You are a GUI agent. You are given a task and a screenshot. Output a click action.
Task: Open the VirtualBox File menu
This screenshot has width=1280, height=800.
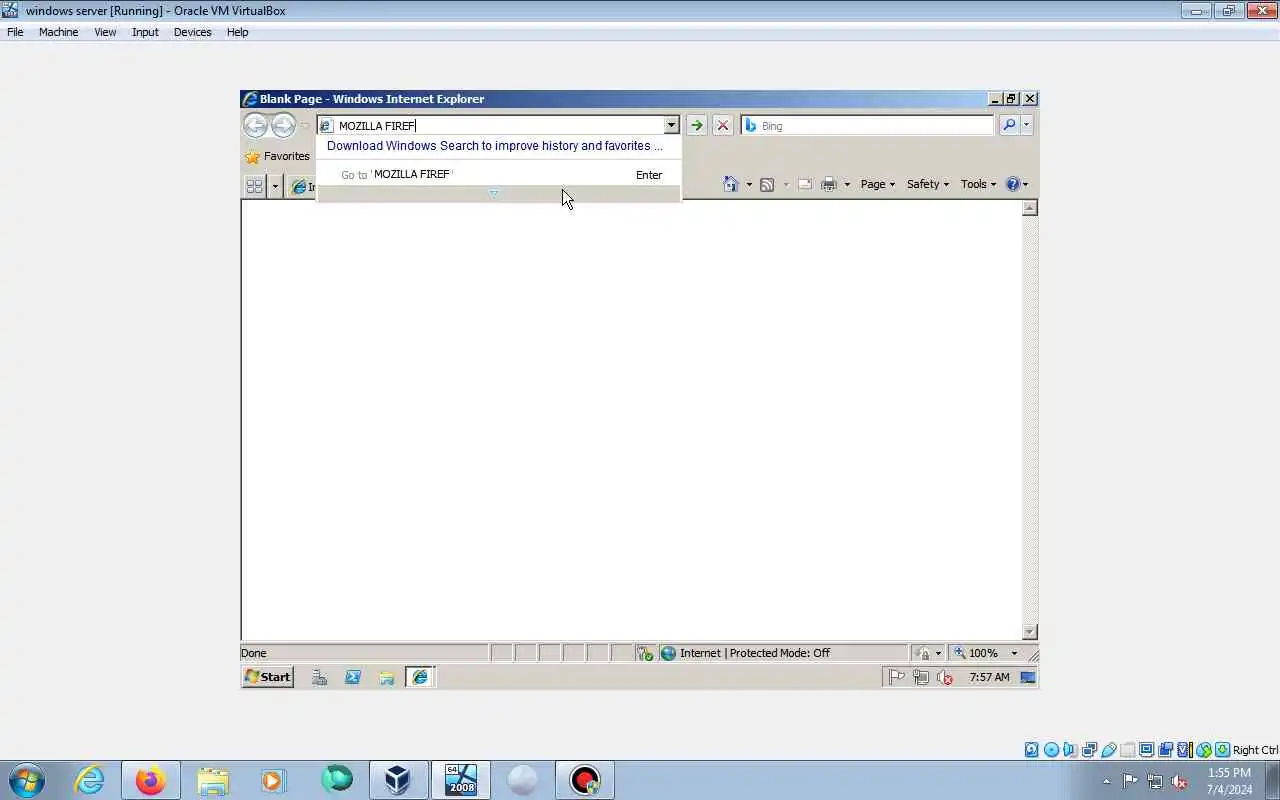pyautogui.click(x=15, y=32)
